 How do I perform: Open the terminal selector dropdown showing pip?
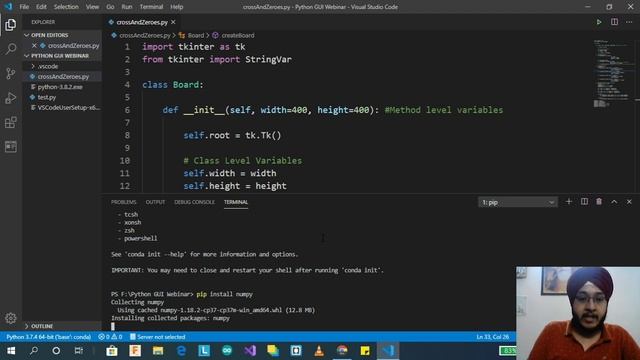coord(518,202)
